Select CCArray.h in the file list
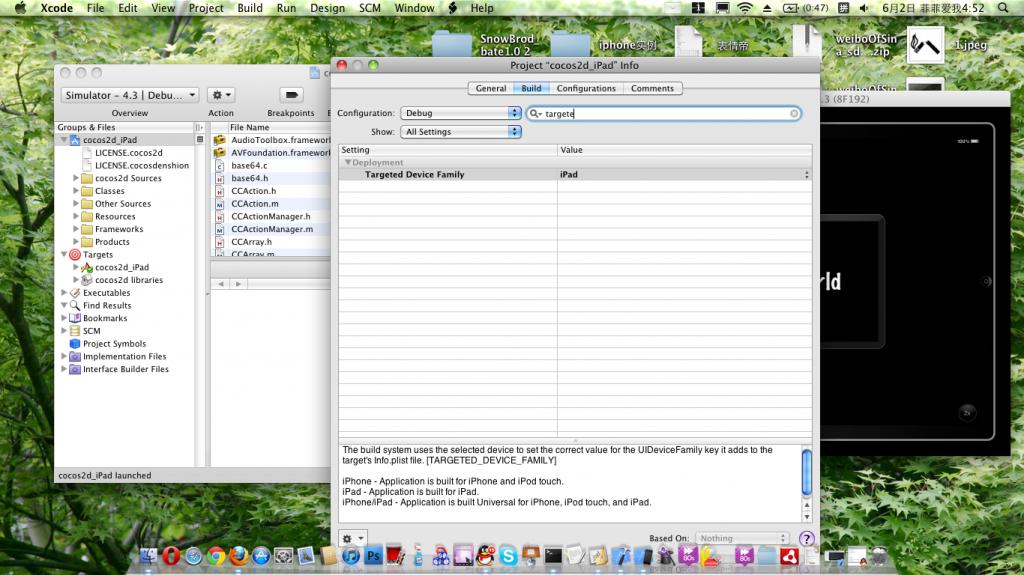Viewport: 1024px width, 575px height. [251, 242]
